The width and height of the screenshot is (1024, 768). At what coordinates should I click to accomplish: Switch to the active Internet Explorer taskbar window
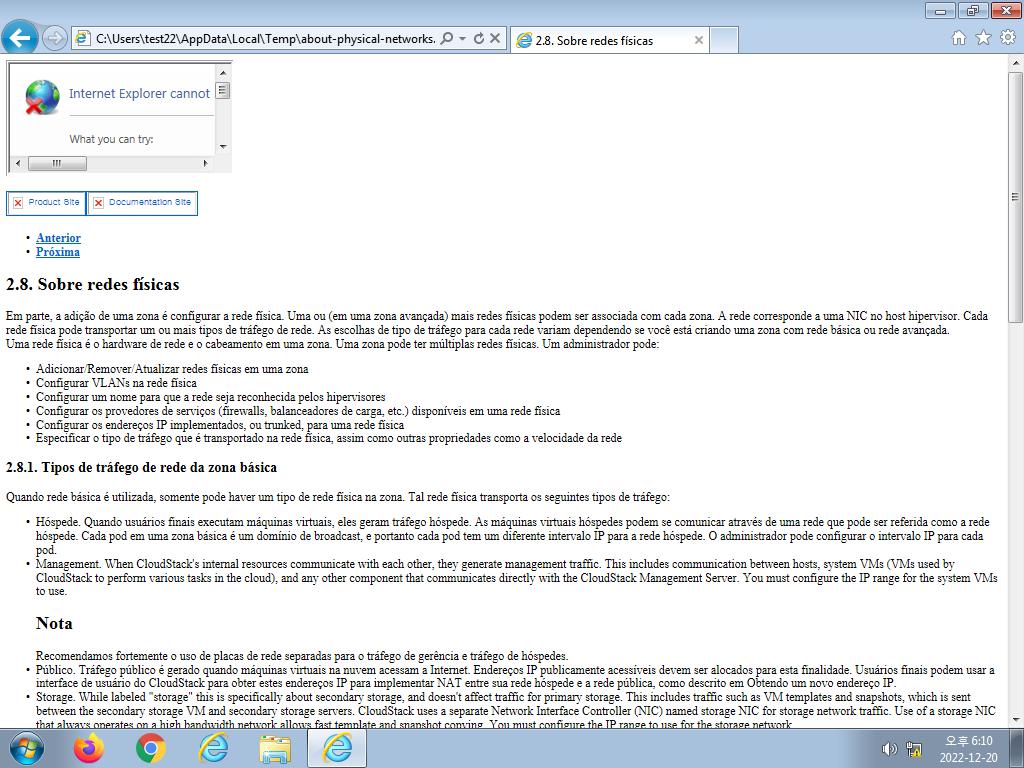tap(337, 748)
